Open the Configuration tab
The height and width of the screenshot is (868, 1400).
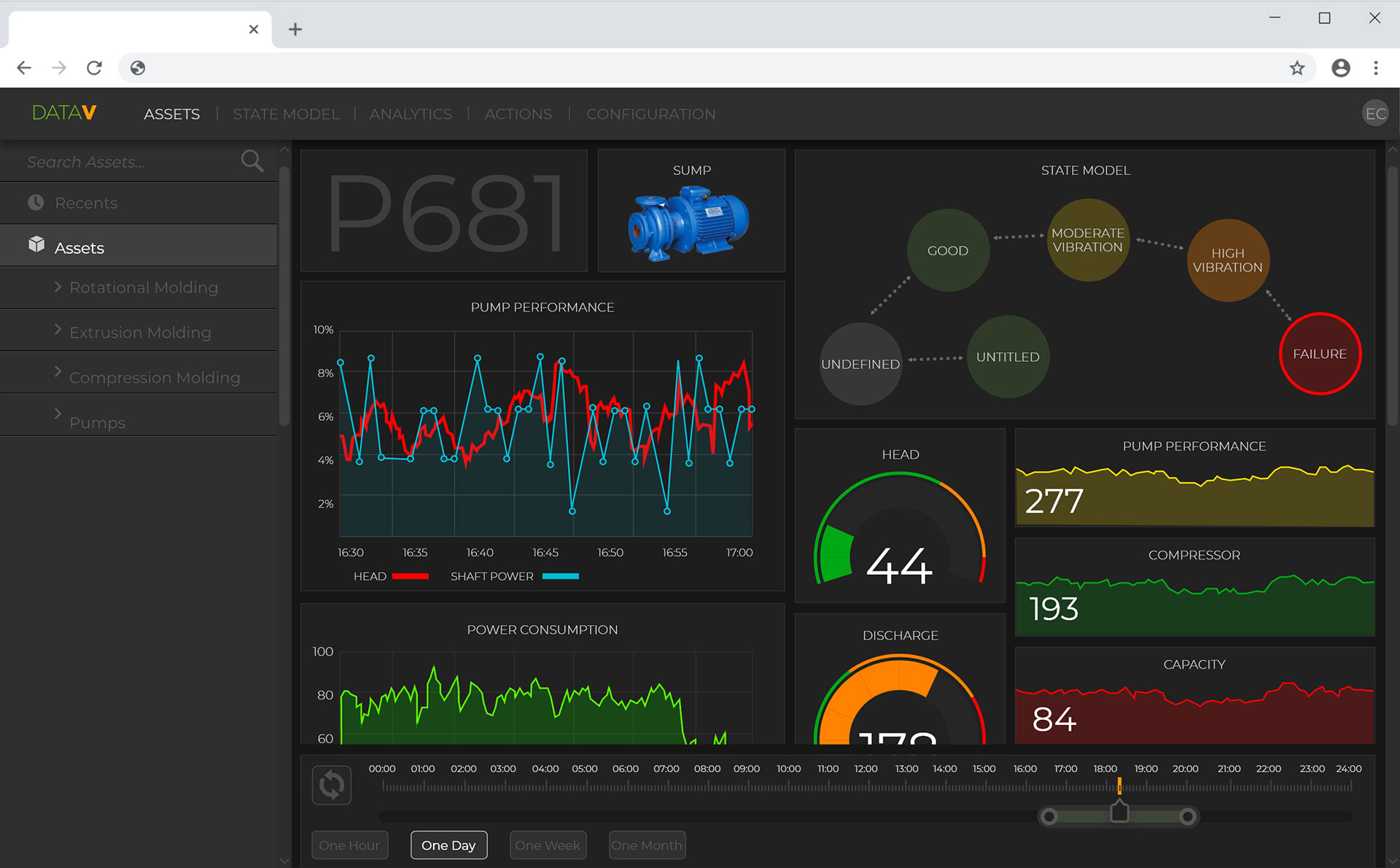click(650, 114)
